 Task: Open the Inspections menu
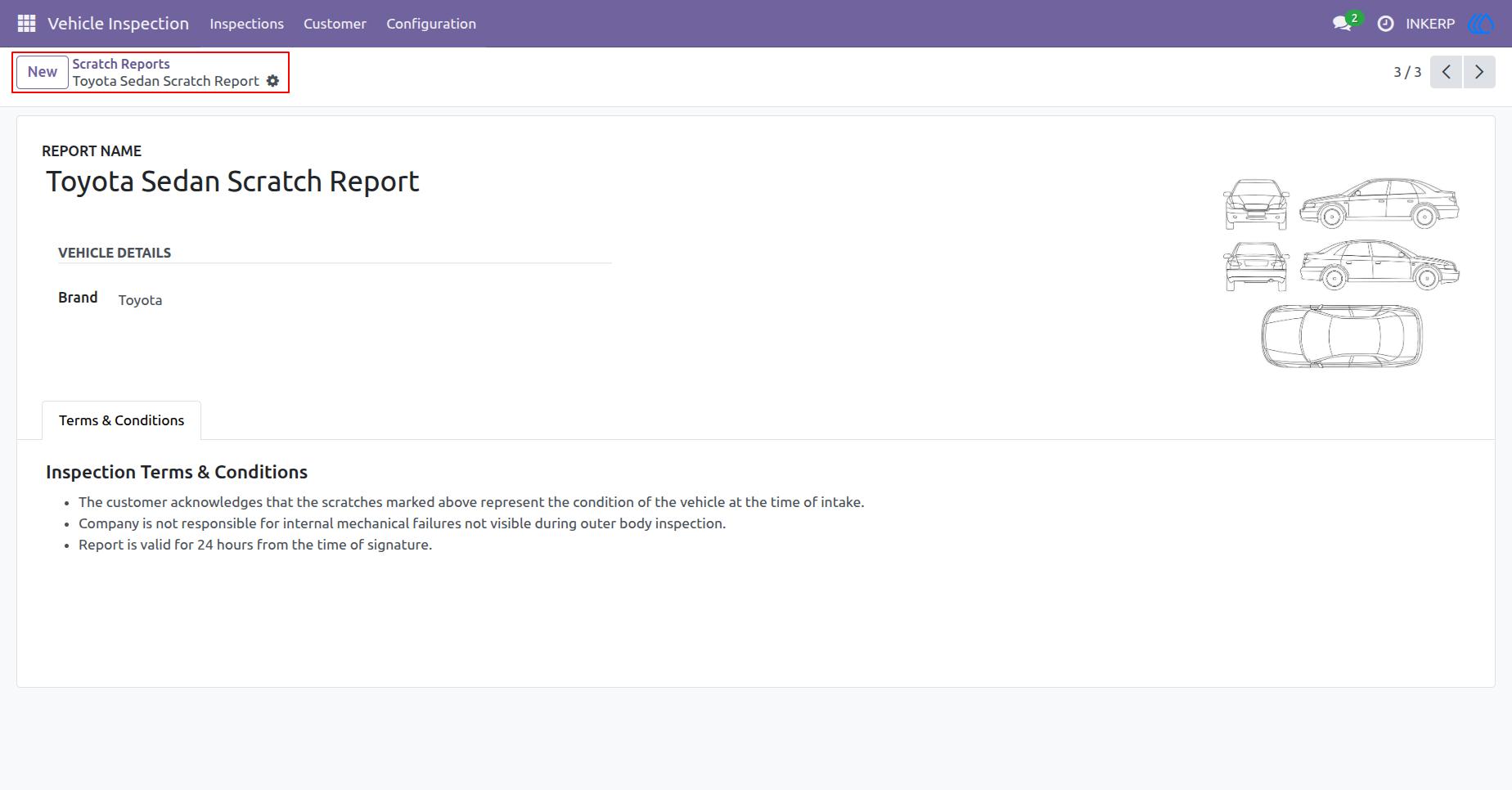coord(246,24)
